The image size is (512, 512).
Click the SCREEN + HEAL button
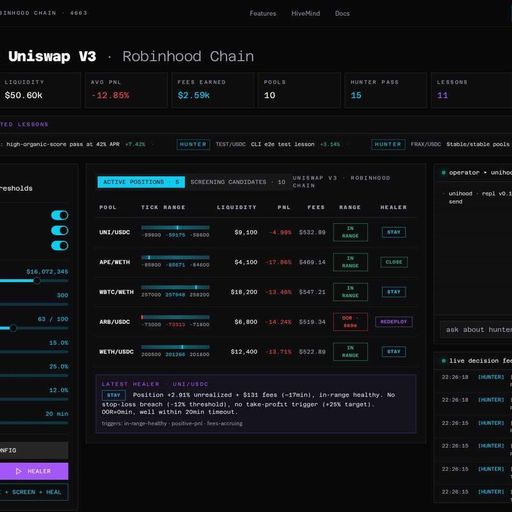coord(33,492)
